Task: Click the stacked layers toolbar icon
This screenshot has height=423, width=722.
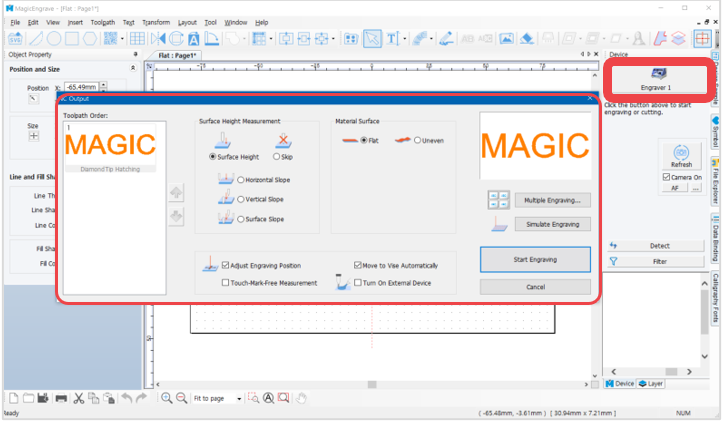Action: (679, 39)
